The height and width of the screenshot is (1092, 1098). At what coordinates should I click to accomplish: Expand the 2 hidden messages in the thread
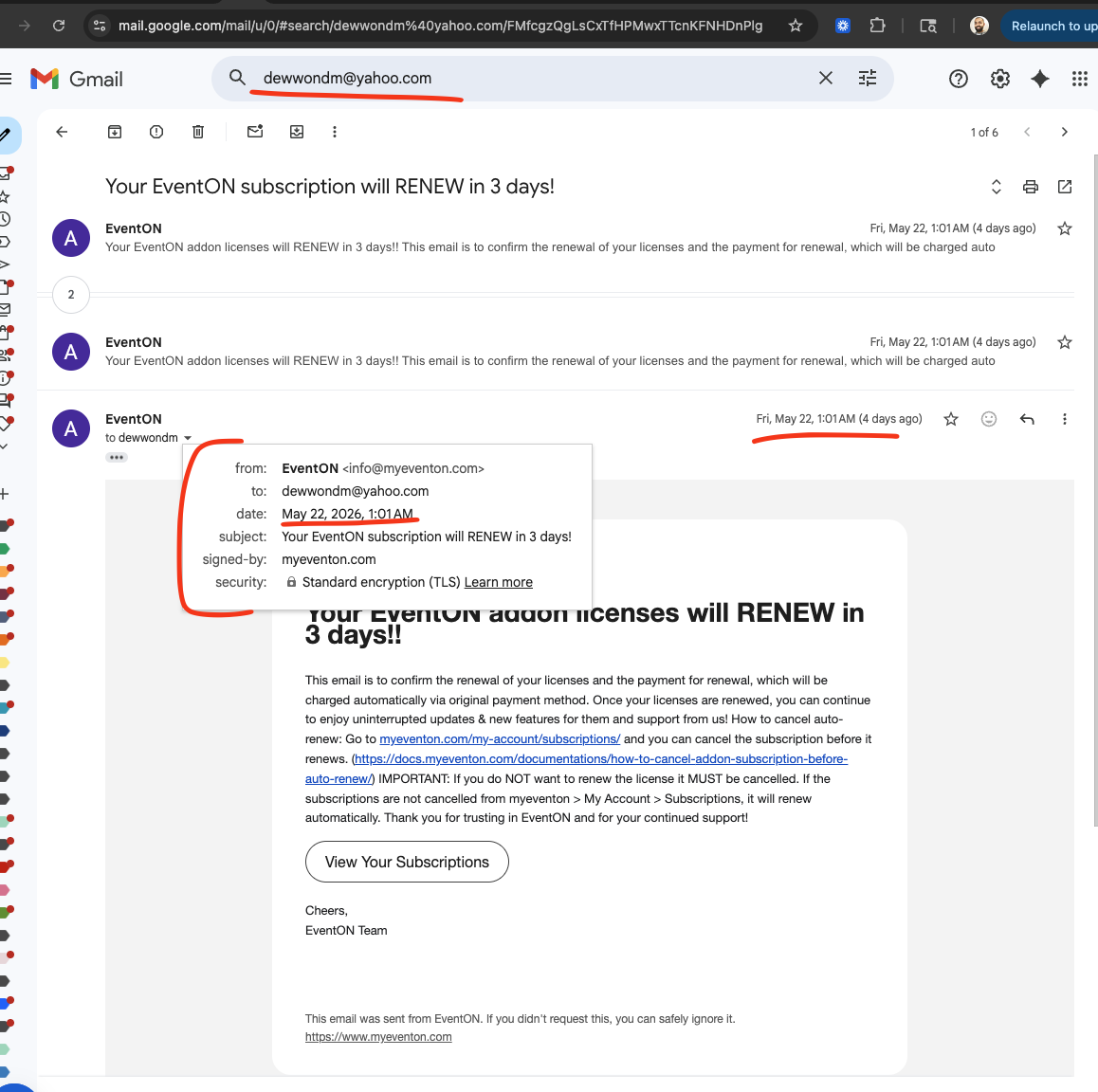click(71, 295)
